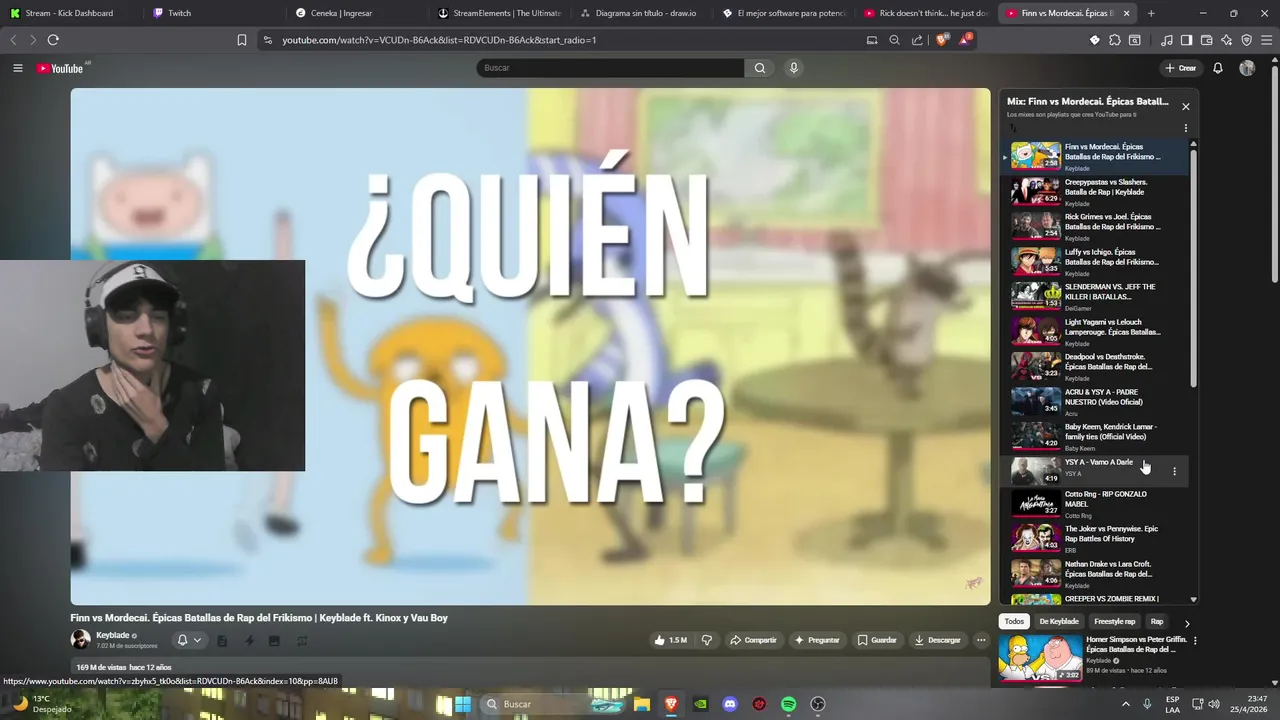Viewport: 1280px width, 720px height.
Task: Bookmark this page in address bar
Action: 242,40
